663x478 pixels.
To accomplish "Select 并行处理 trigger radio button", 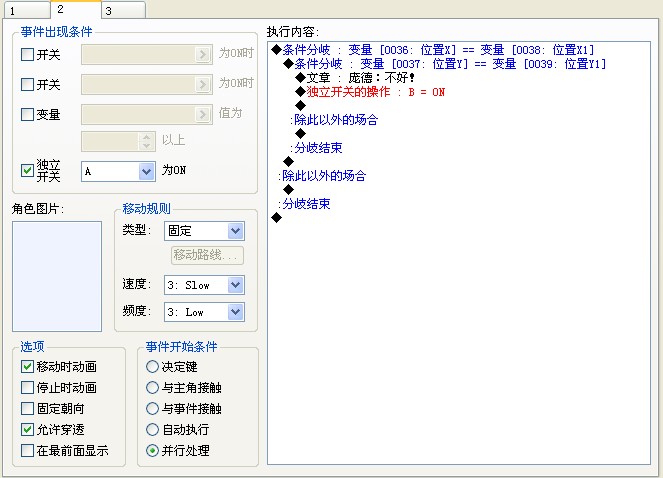I will point(152,451).
